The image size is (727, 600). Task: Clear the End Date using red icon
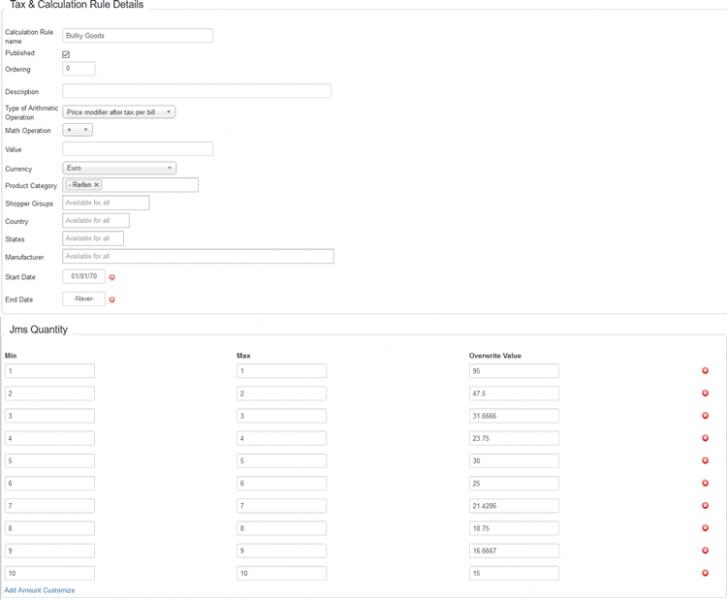(112, 299)
